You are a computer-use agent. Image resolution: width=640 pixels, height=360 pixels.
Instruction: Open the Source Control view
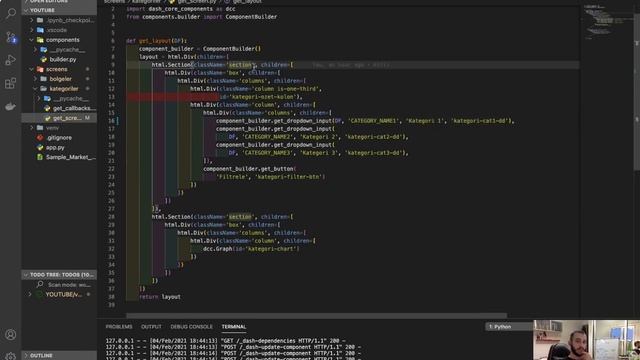click(x=11, y=38)
